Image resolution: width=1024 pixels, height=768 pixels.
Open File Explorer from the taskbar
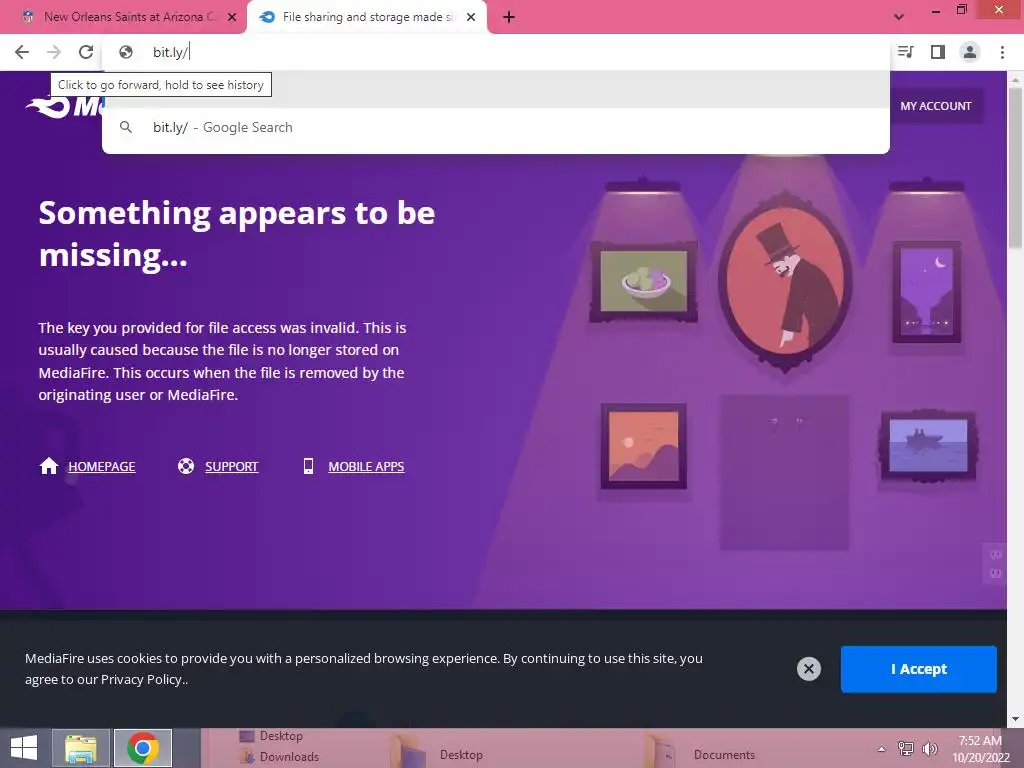coord(80,748)
